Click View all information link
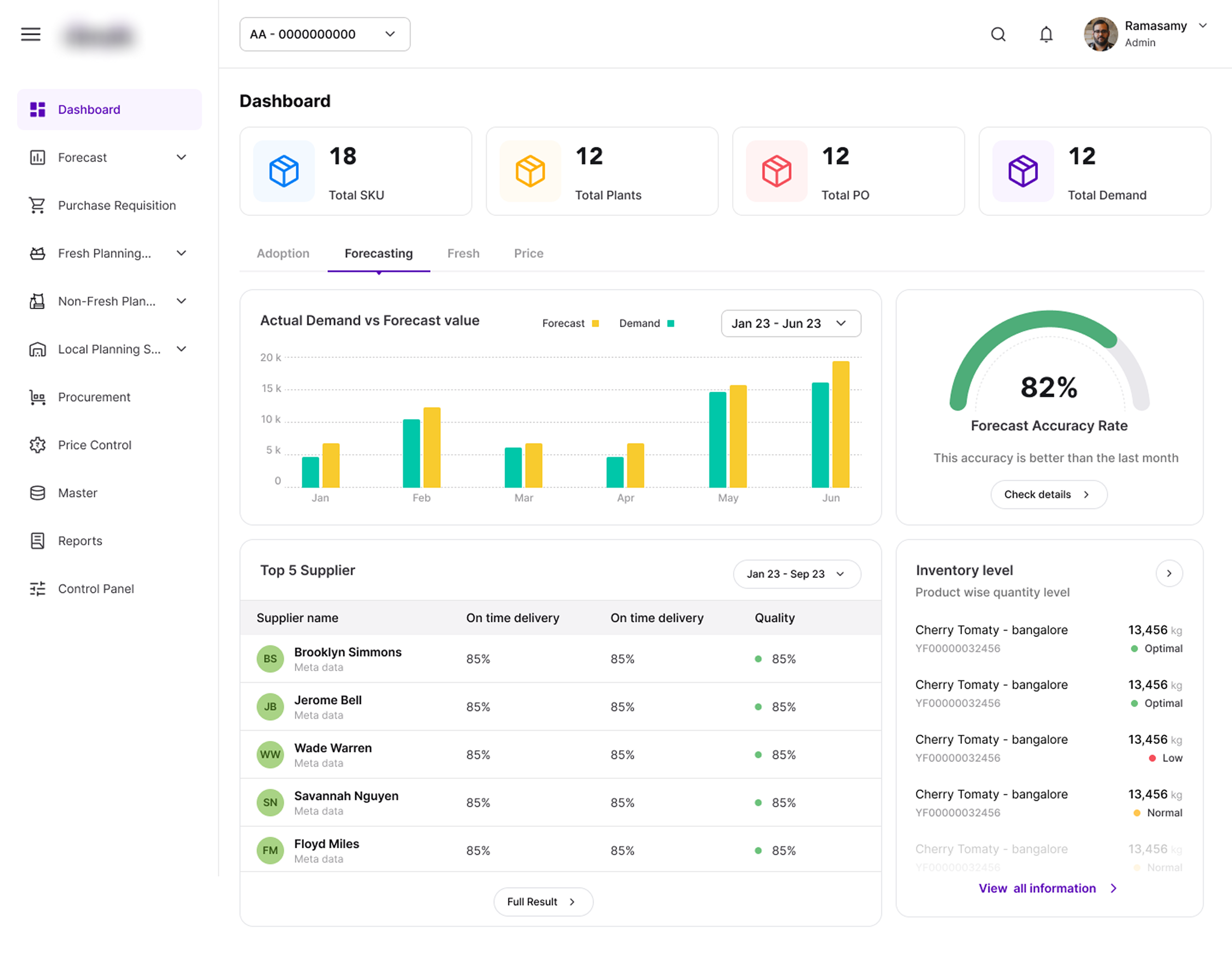 [x=1048, y=888]
